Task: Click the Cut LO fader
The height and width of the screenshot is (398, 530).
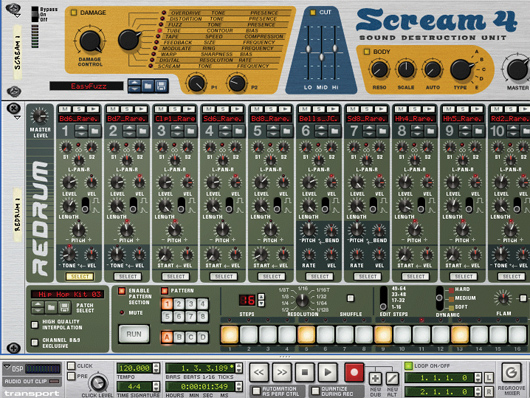Action: pyautogui.click(x=308, y=49)
